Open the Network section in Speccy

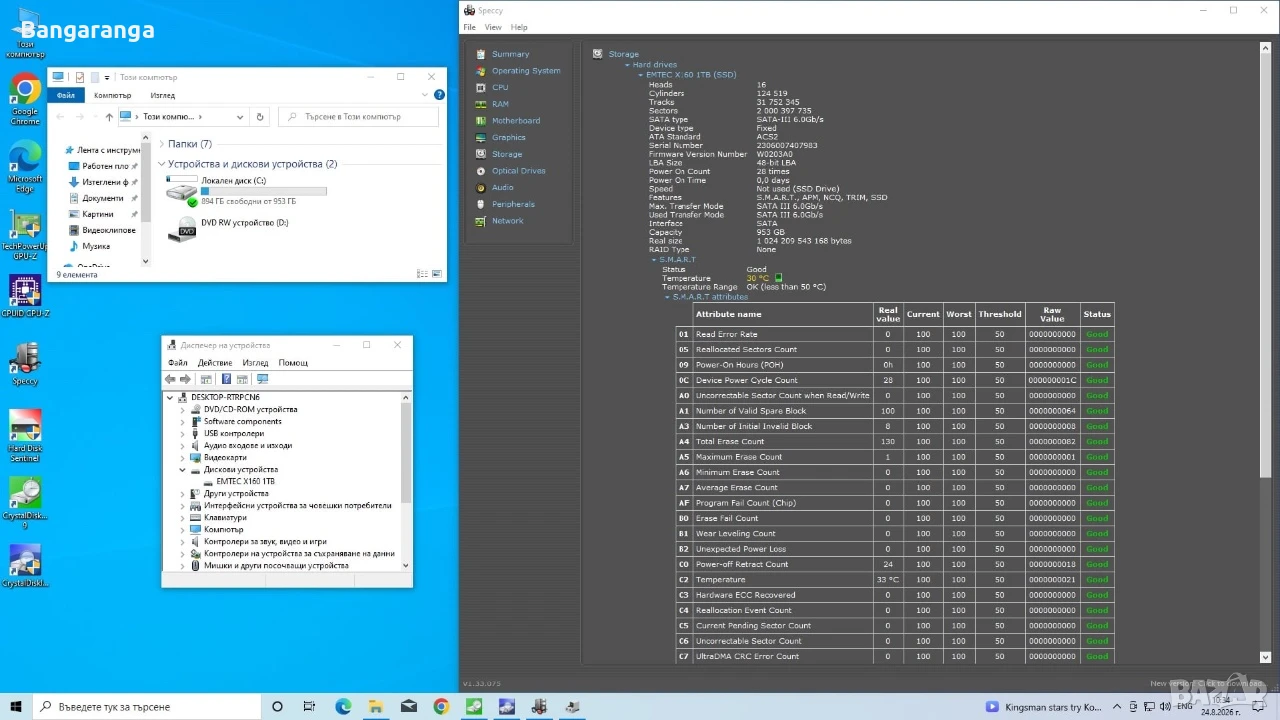[508, 221]
